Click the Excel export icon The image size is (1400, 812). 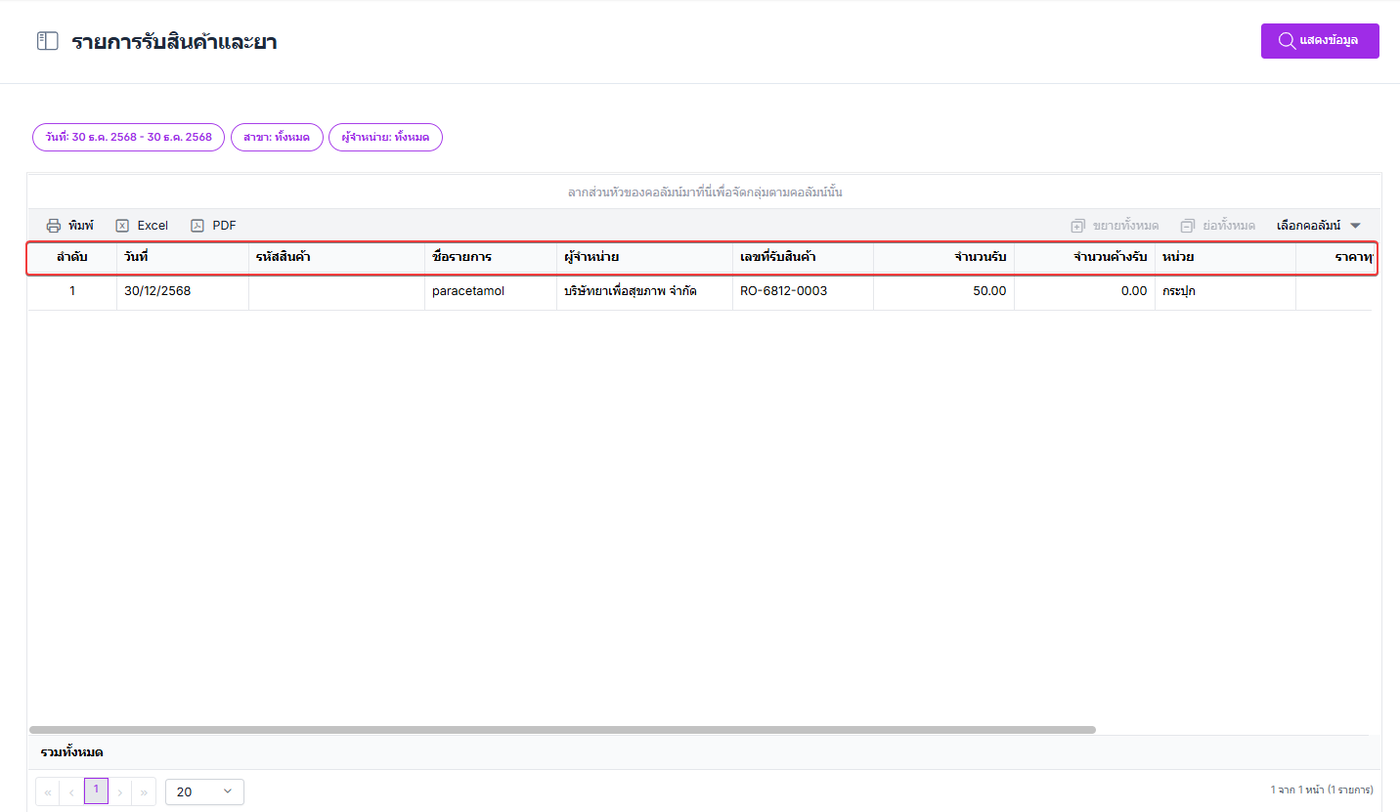click(x=122, y=226)
